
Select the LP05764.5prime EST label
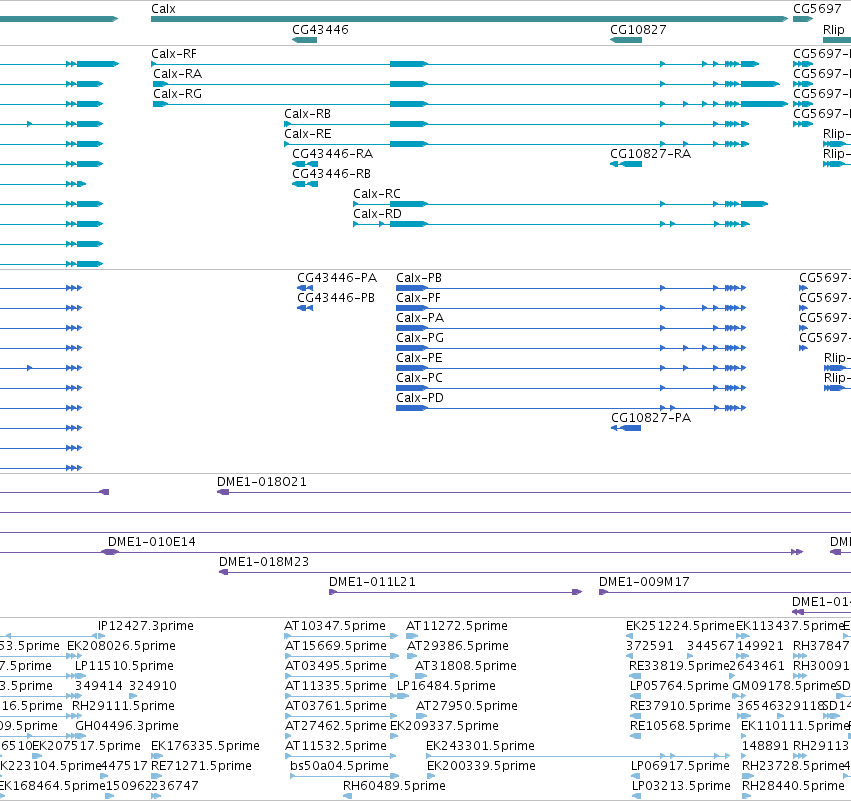(679, 686)
